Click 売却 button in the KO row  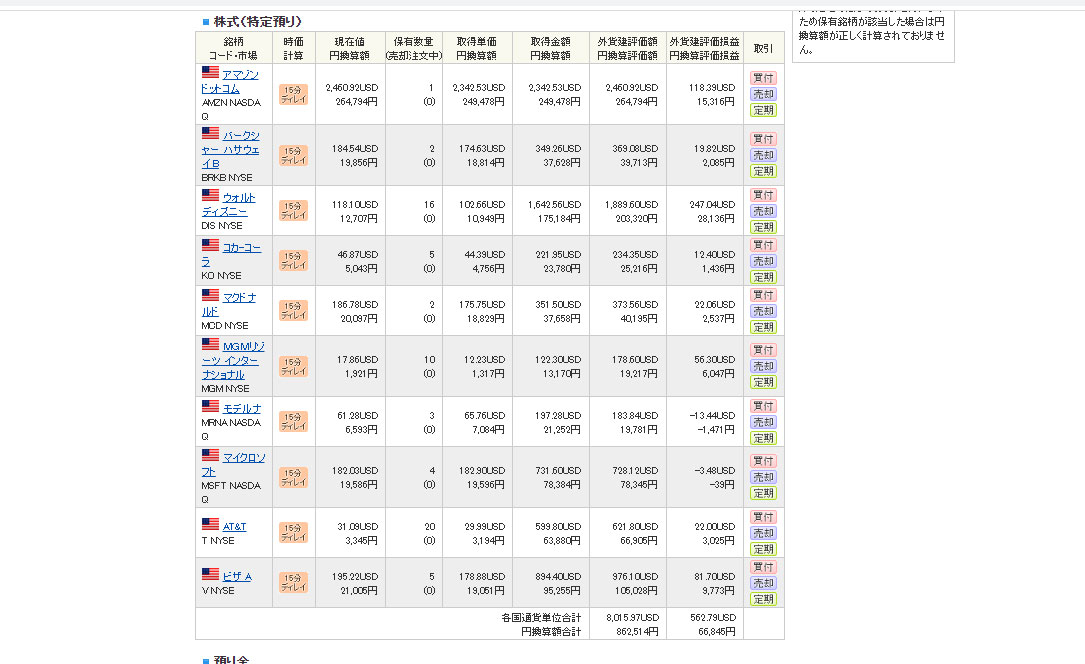pyautogui.click(x=763, y=261)
